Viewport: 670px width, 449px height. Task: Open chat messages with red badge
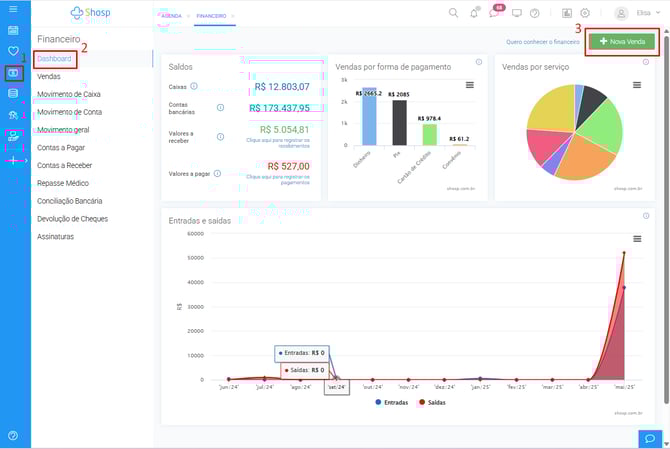[494, 13]
